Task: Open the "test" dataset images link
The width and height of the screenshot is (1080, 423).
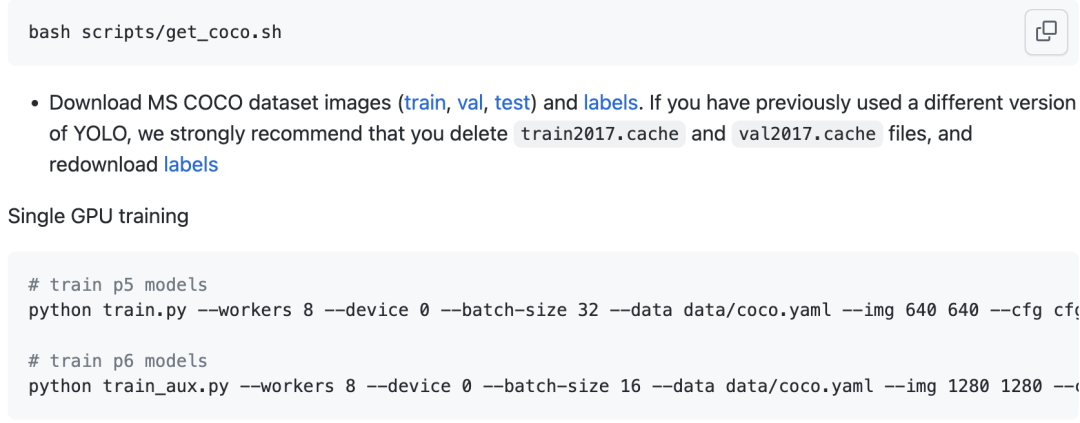Action: 512,102
